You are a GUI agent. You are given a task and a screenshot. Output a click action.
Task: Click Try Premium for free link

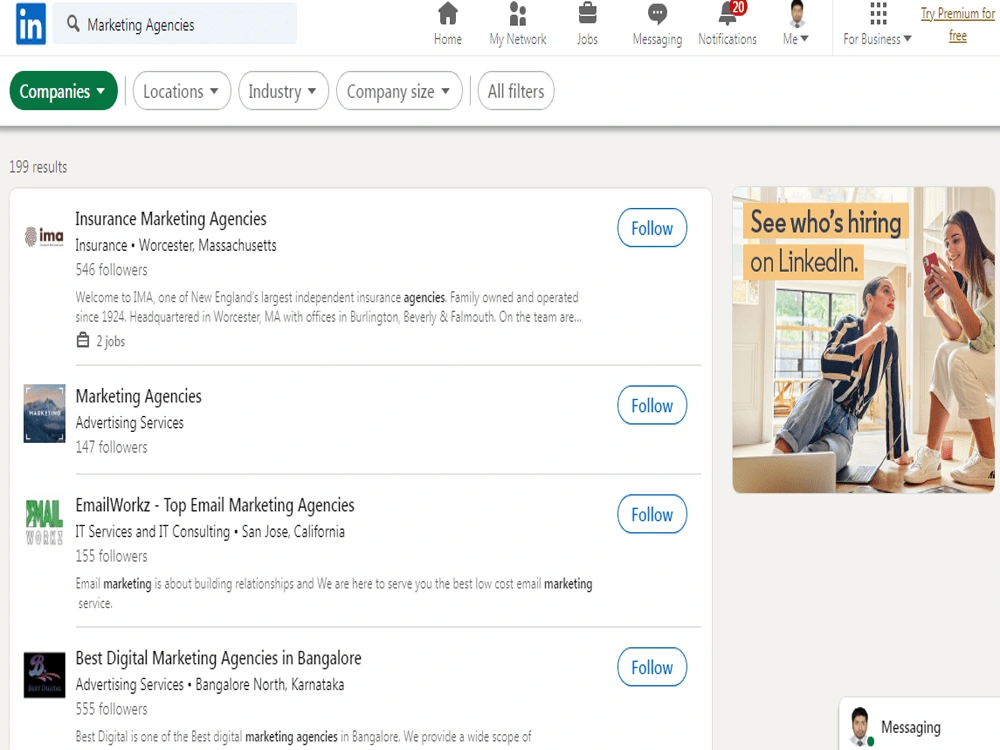click(957, 24)
